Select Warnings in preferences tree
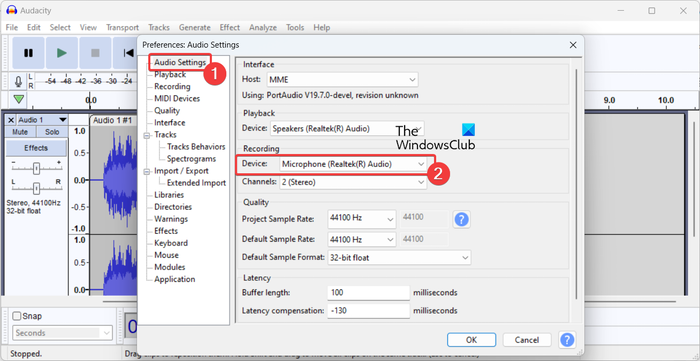The image size is (700, 361). 171,219
